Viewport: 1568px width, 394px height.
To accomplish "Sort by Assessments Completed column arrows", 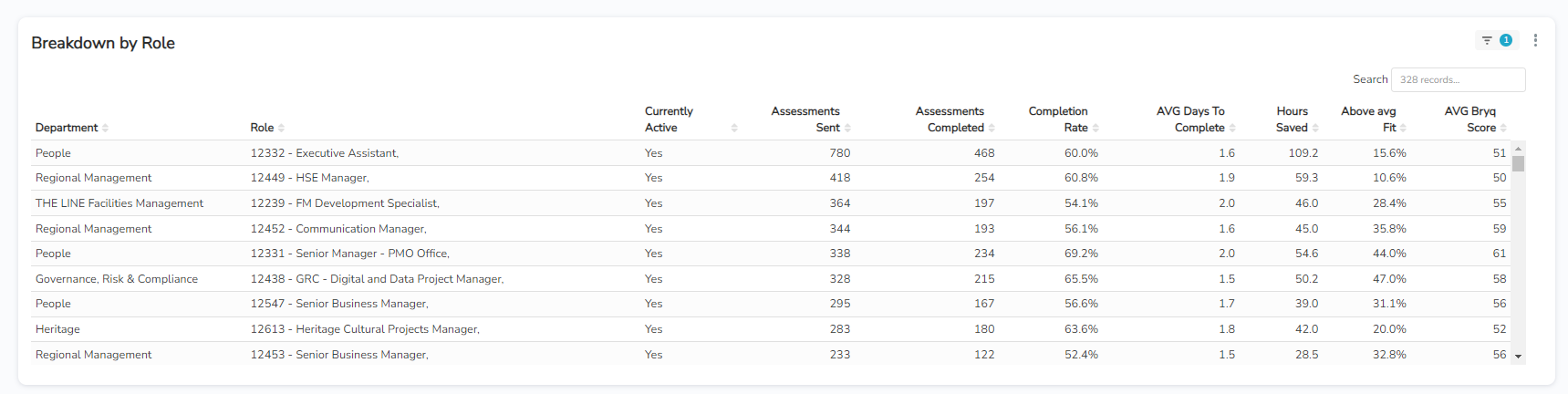I will pyautogui.click(x=992, y=129).
